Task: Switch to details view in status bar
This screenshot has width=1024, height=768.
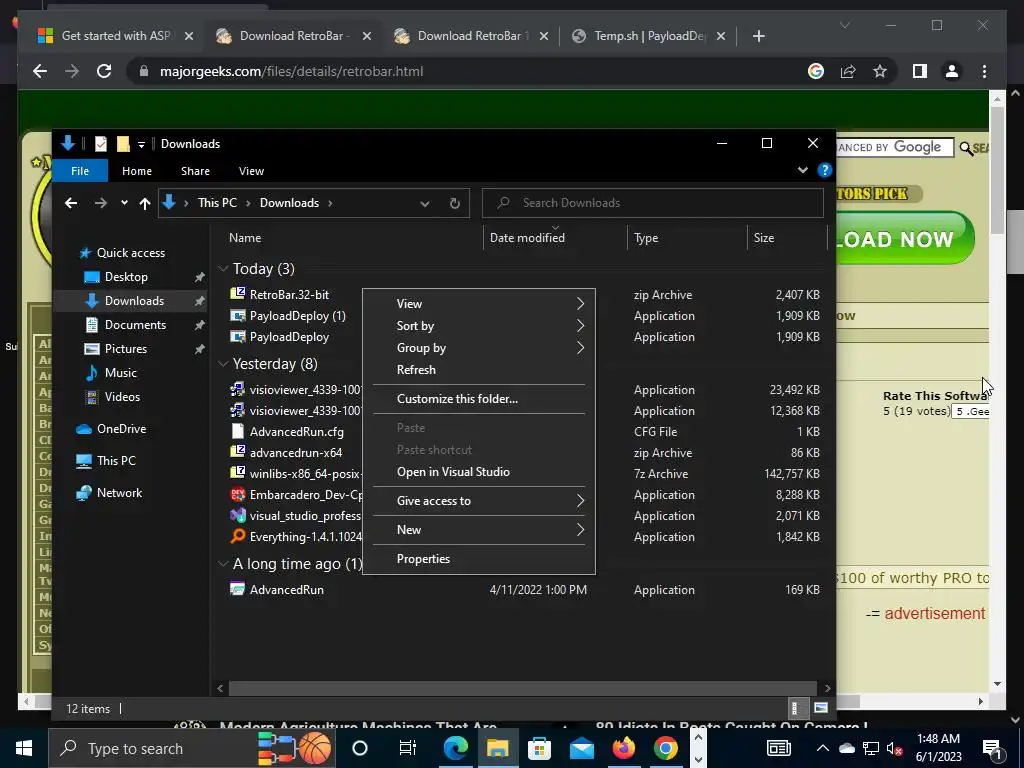Action: (796, 708)
